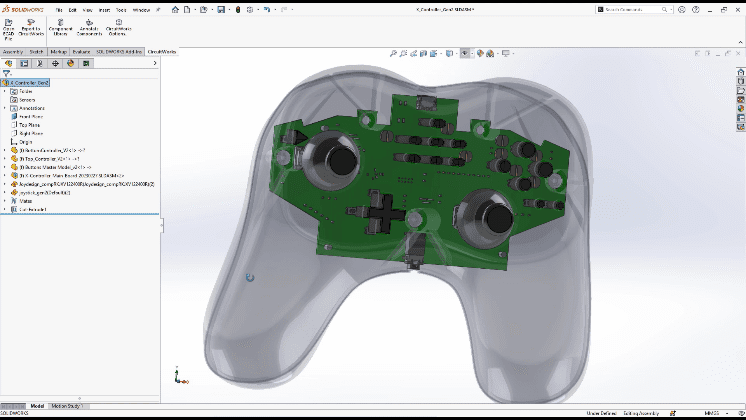The width and height of the screenshot is (746, 420).
Task: Select the Model bottom tab
Action: pyautogui.click(x=37, y=406)
